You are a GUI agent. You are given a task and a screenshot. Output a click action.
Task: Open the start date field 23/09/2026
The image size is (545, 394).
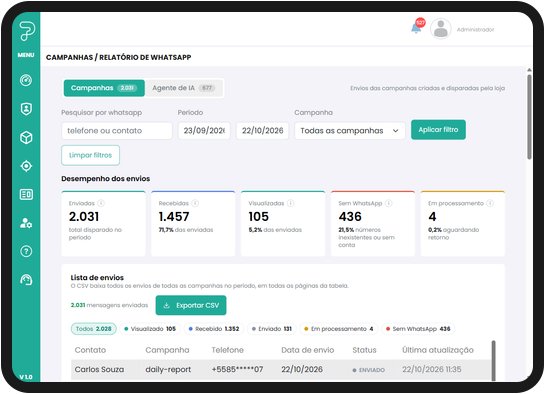coord(204,131)
